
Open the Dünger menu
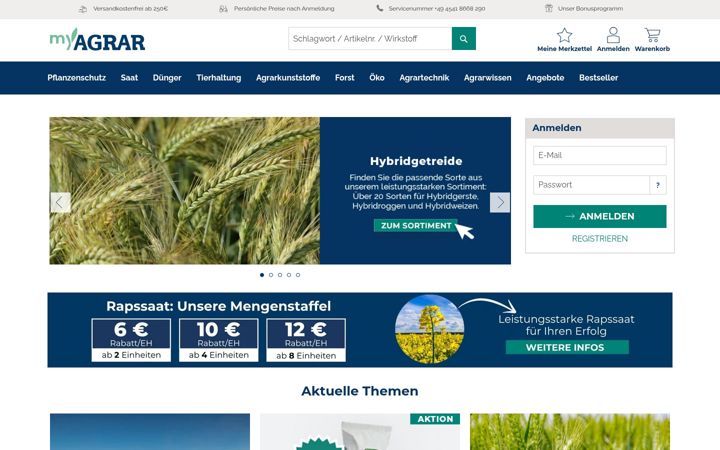click(x=167, y=78)
